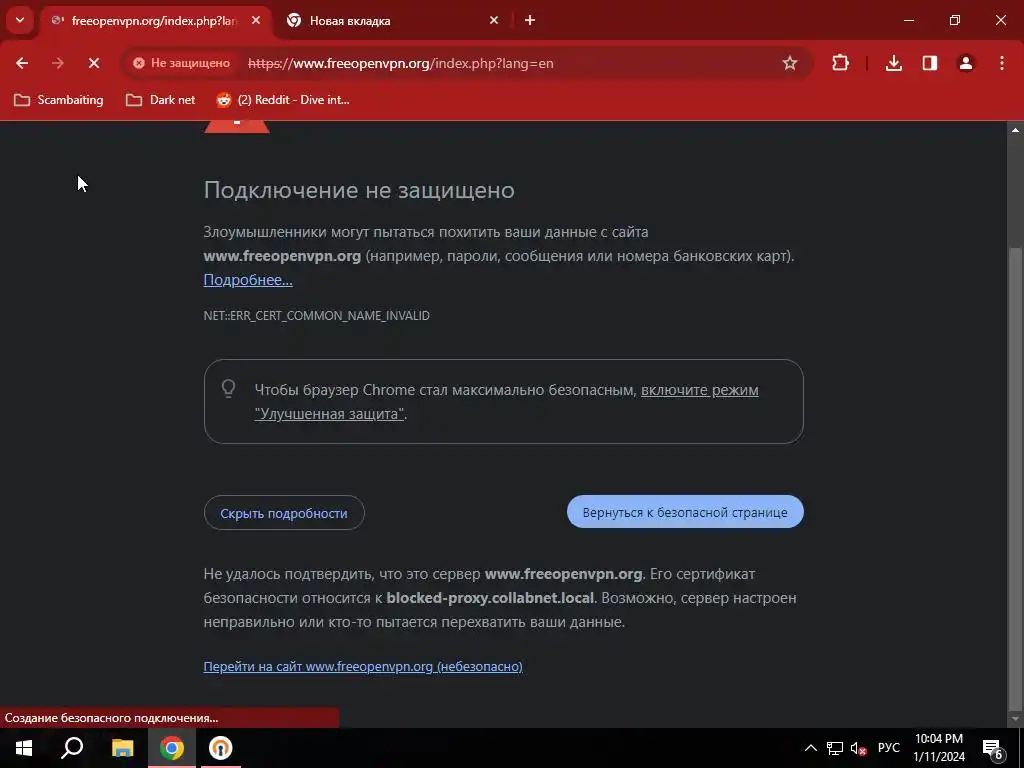Viewport: 1024px width, 768px height.
Task: Click the lightbulb tip icon
Action: pos(229,389)
